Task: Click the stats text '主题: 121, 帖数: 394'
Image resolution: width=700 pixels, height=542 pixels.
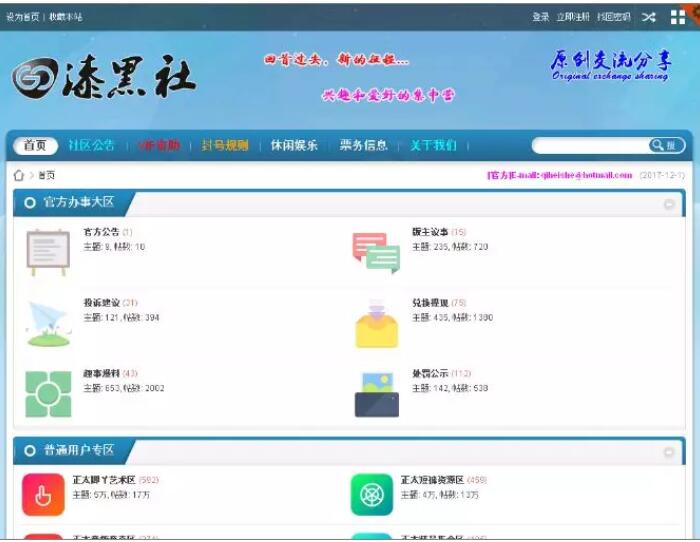Action: click(x=121, y=317)
